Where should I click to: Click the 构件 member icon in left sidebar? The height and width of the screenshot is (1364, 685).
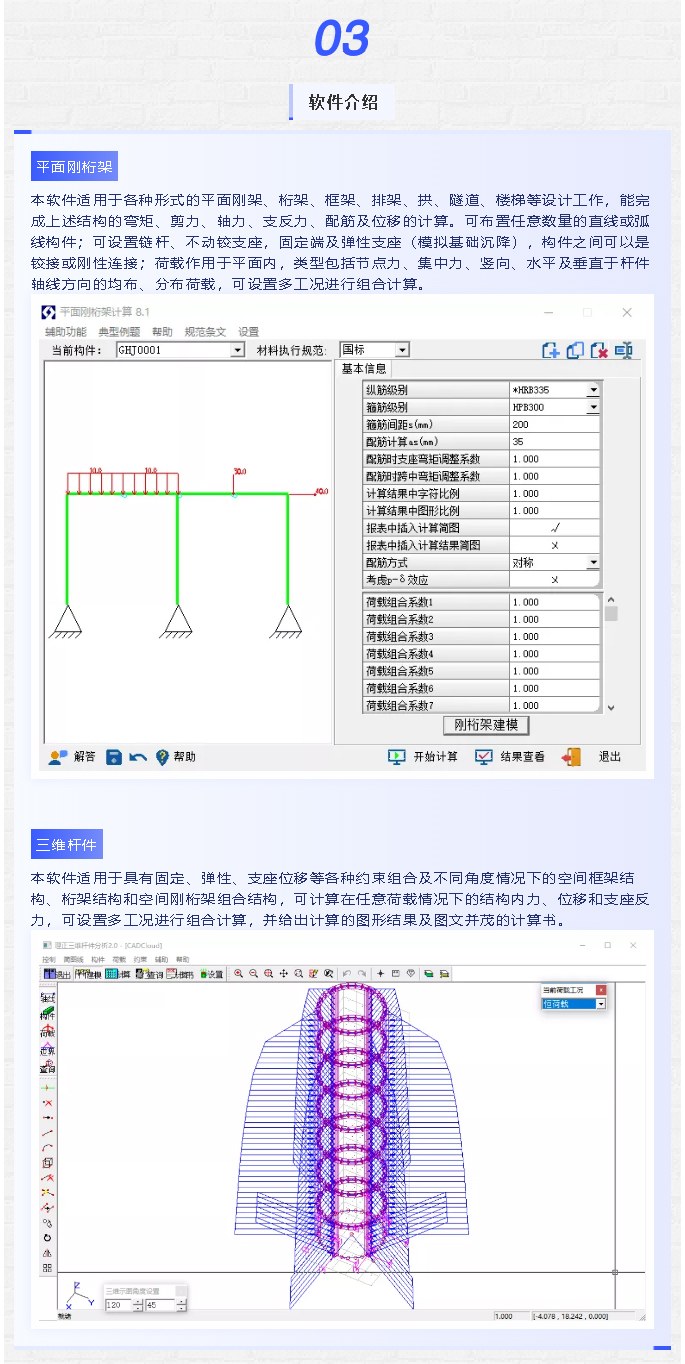coord(47,1015)
